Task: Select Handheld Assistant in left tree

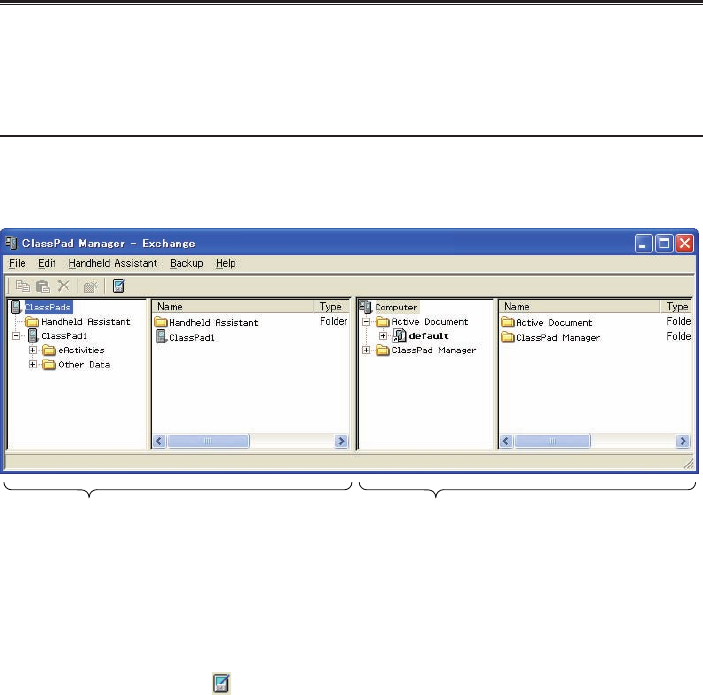Action: click(86, 321)
